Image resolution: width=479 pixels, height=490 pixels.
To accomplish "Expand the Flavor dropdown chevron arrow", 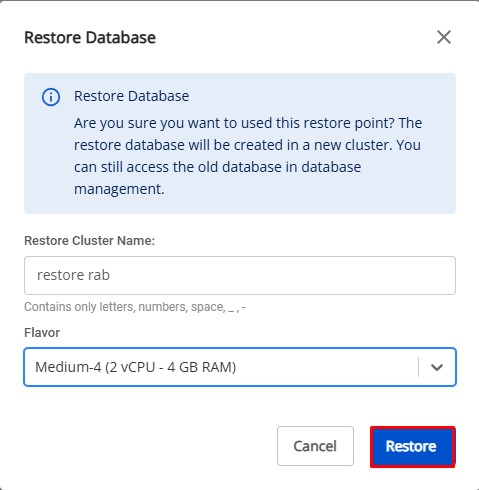I will click(436, 367).
